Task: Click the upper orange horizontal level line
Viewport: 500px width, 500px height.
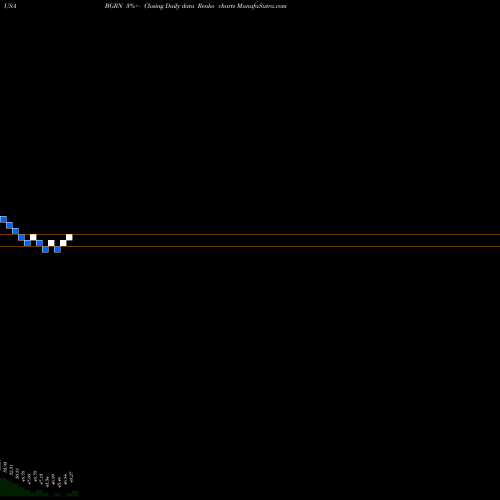Action: point(250,235)
